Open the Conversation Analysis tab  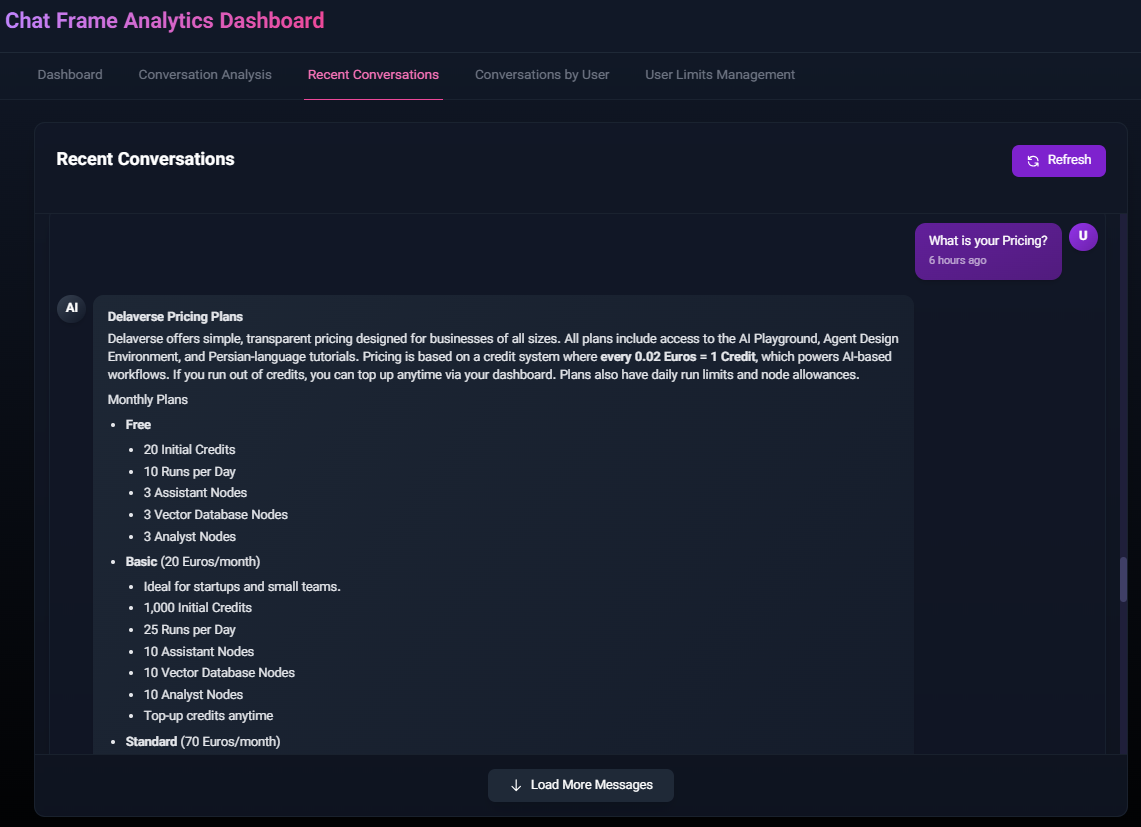tap(205, 75)
